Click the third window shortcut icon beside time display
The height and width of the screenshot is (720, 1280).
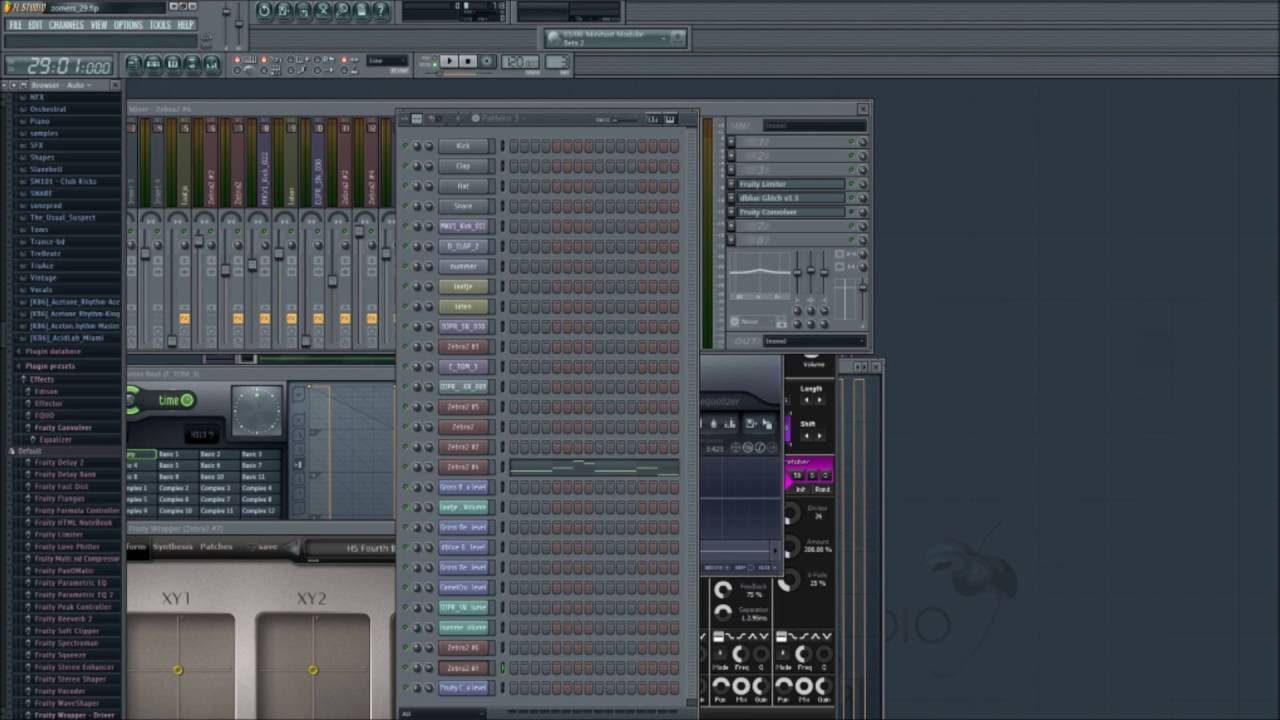[173, 64]
